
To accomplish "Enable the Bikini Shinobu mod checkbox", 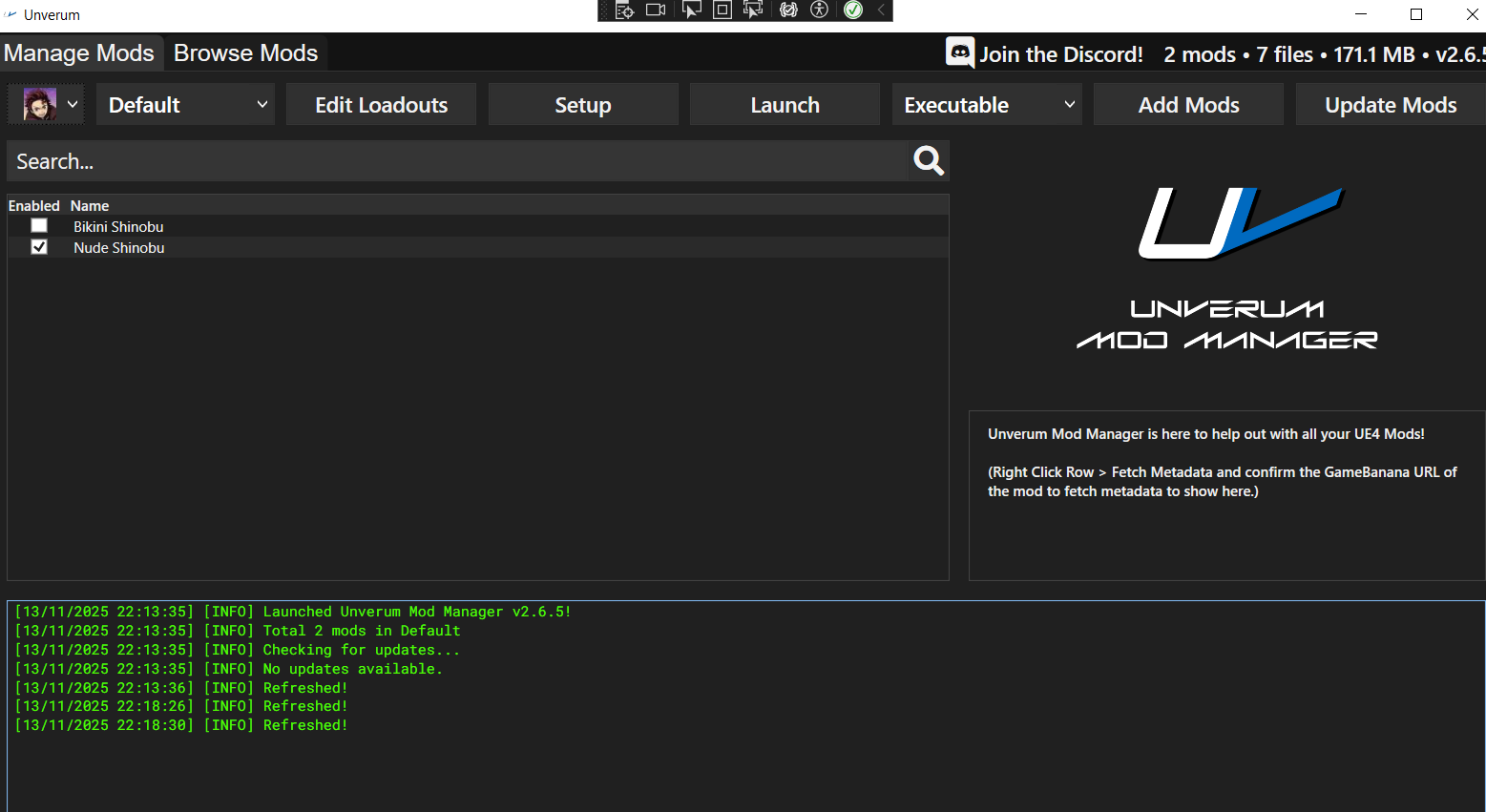I will [39, 226].
